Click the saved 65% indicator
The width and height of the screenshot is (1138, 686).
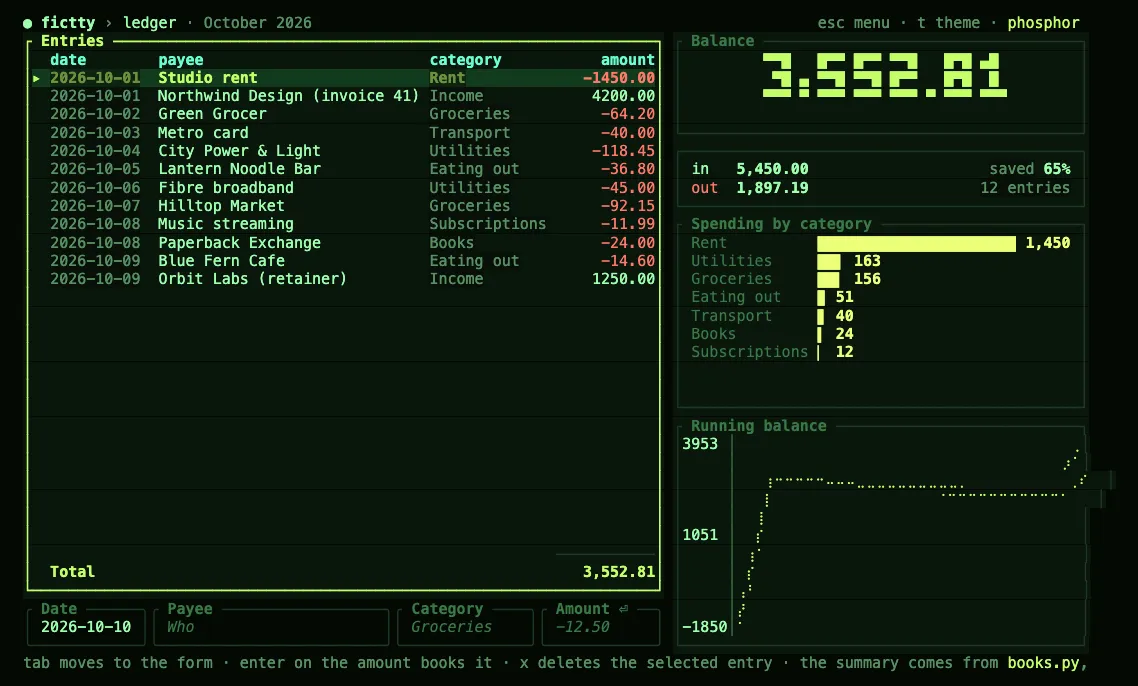click(x=1030, y=169)
